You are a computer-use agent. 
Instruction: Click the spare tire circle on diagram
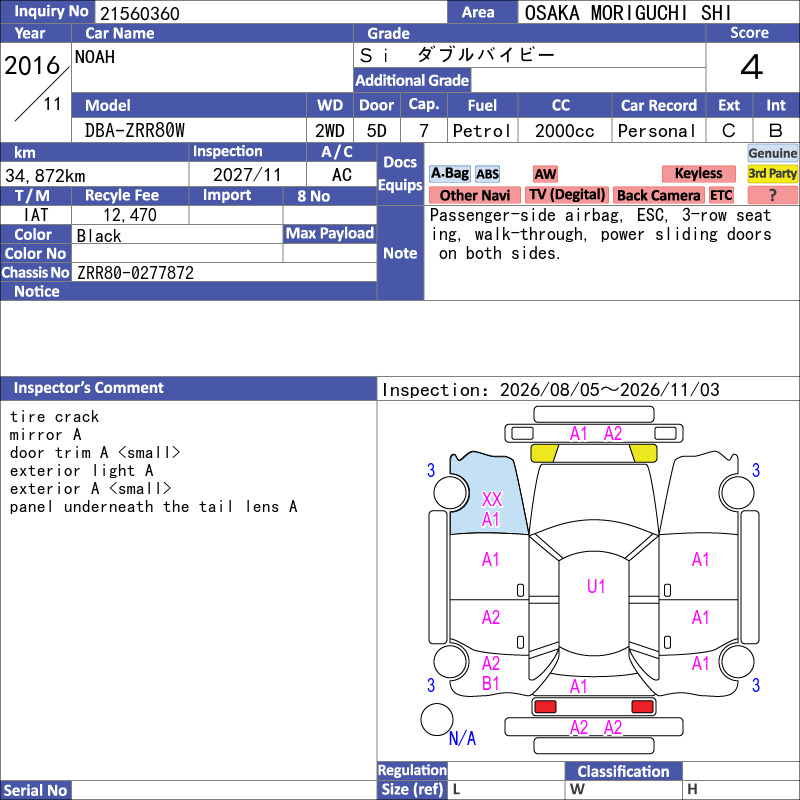tap(437, 719)
